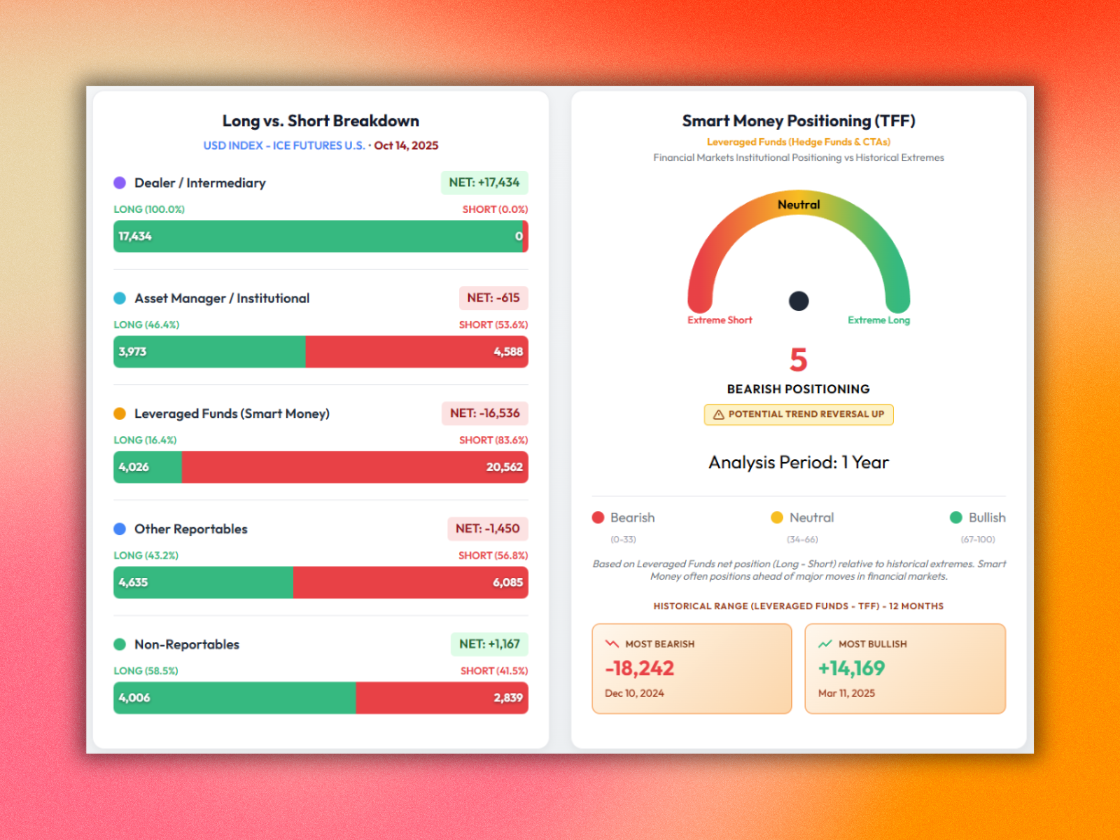Click the blue Other Reportables dot
This screenshot has height=840, width=1120.
click(x=120, y=529)
